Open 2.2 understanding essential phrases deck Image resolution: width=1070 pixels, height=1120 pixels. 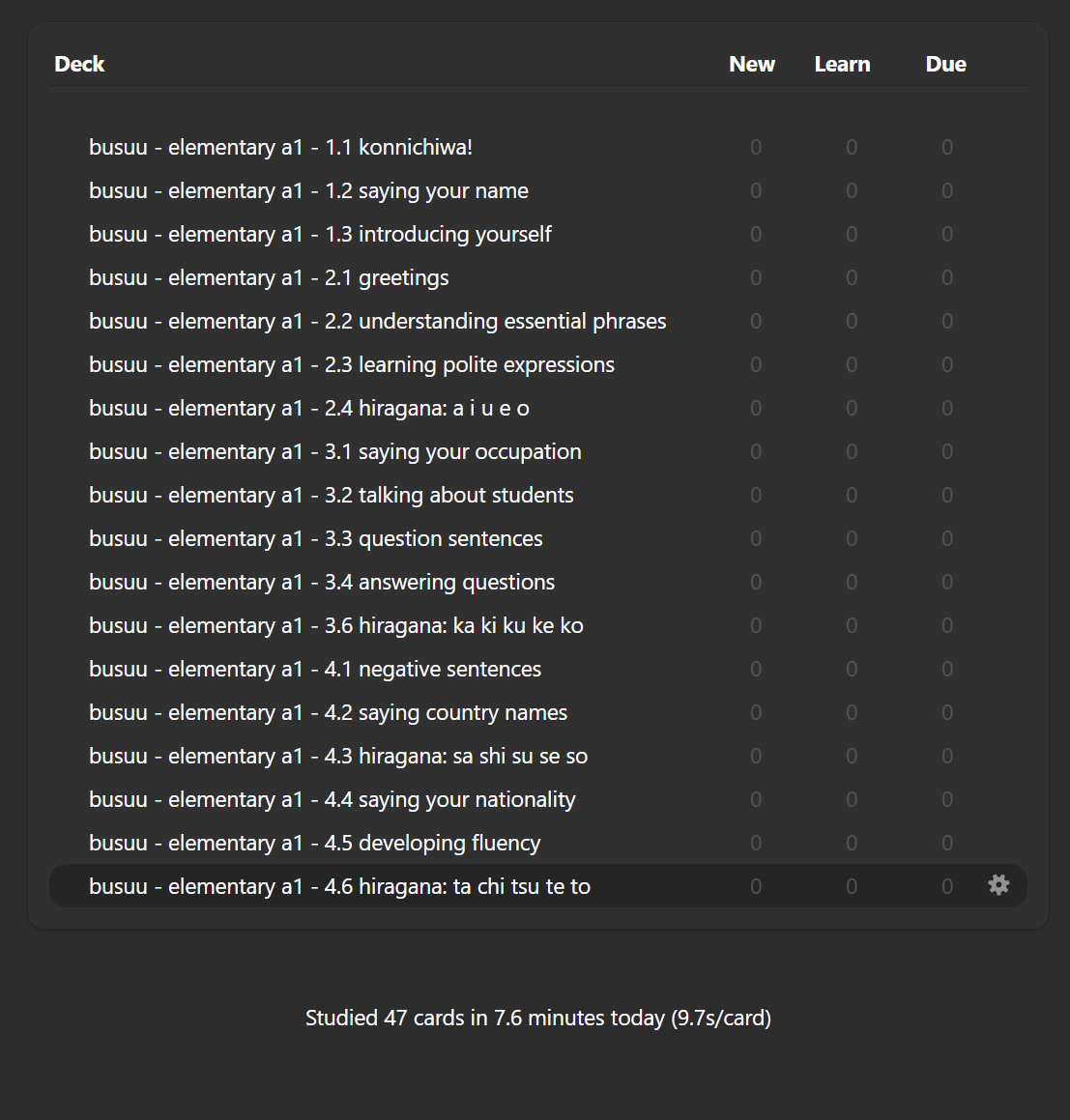coord(377,322)
